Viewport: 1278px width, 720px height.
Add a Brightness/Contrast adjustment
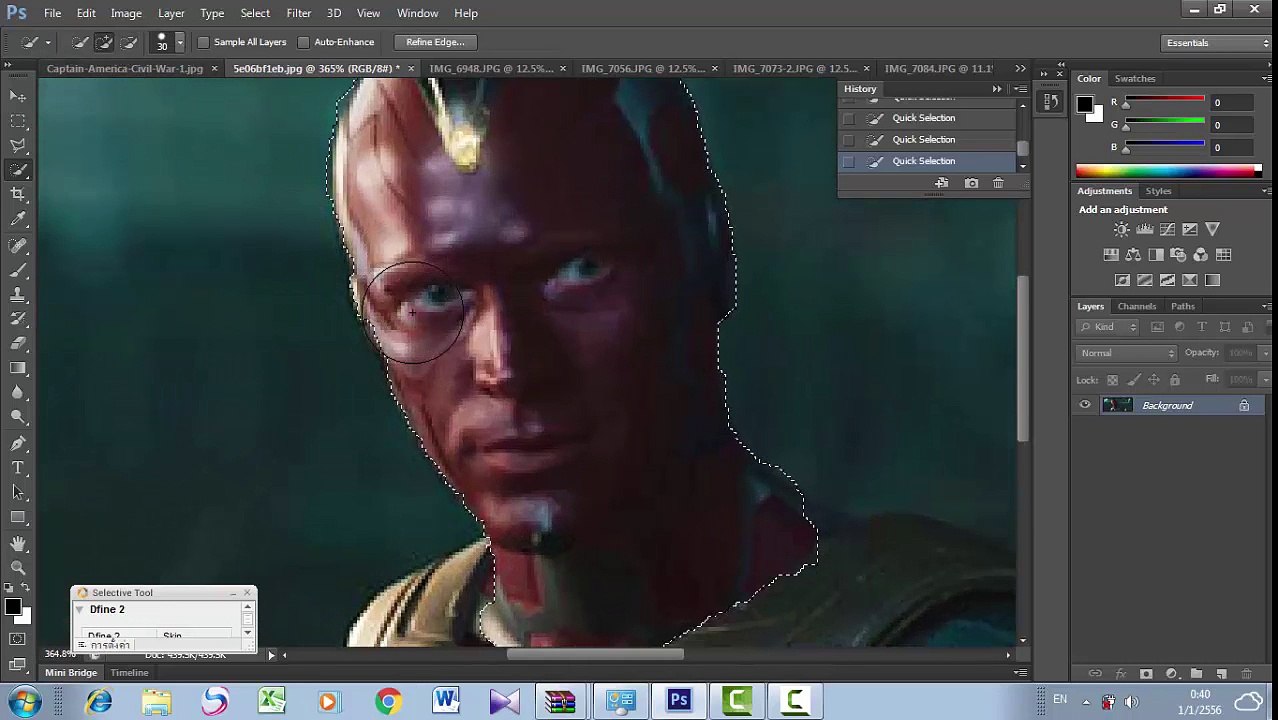(x=1122, y=230)
